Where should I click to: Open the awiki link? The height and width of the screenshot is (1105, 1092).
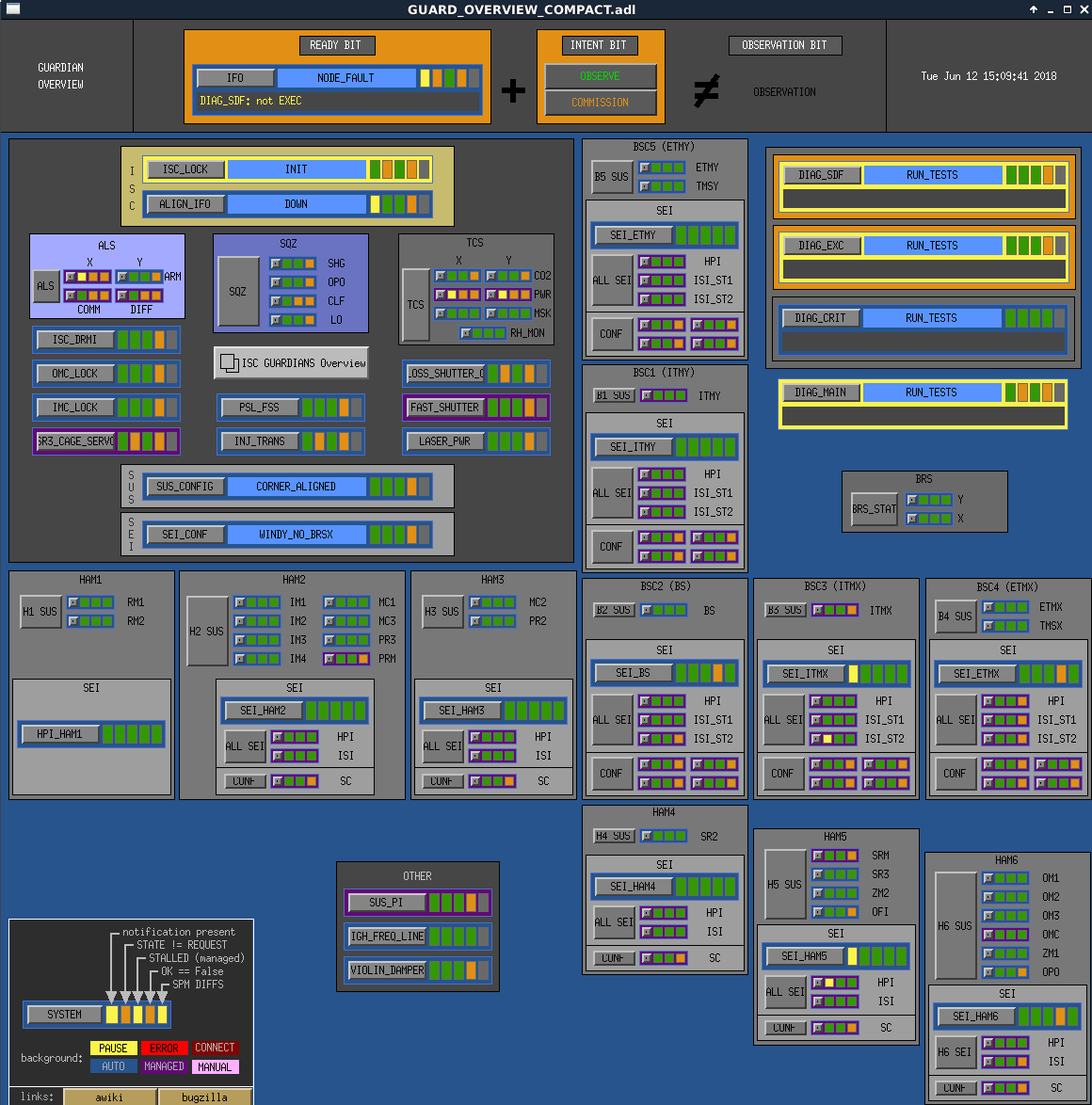(x=109, y=1097)
